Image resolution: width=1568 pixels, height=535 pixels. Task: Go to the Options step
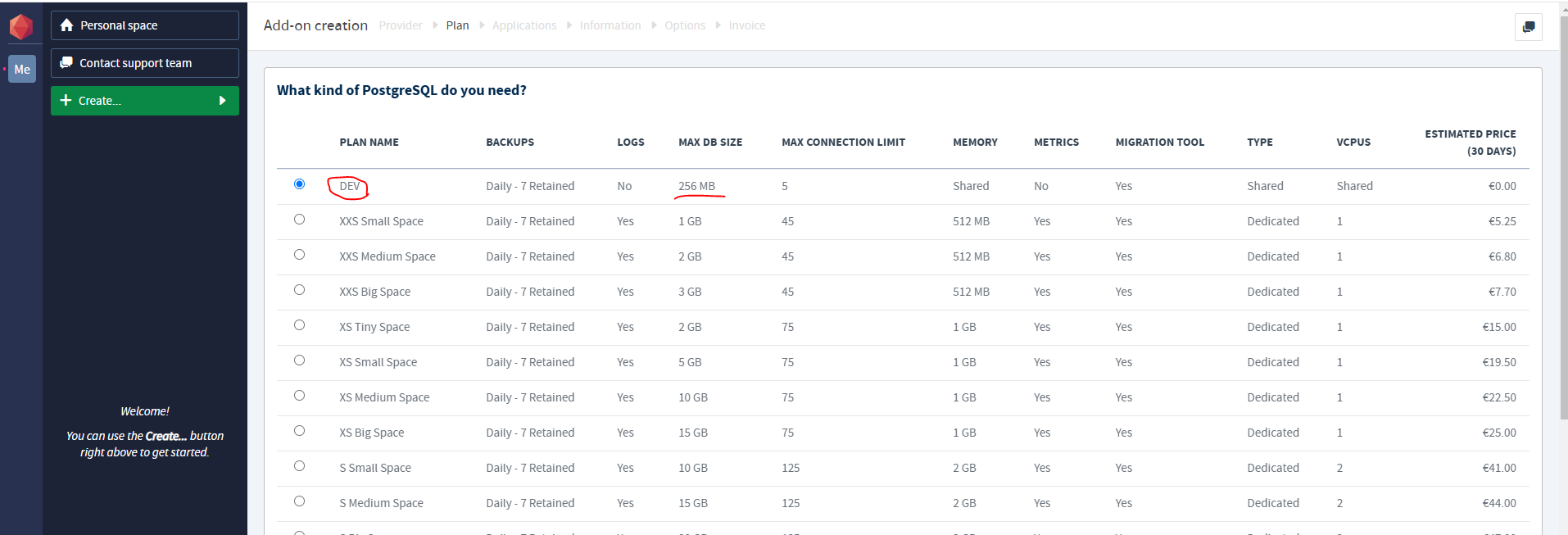click(x=685, y=25)
